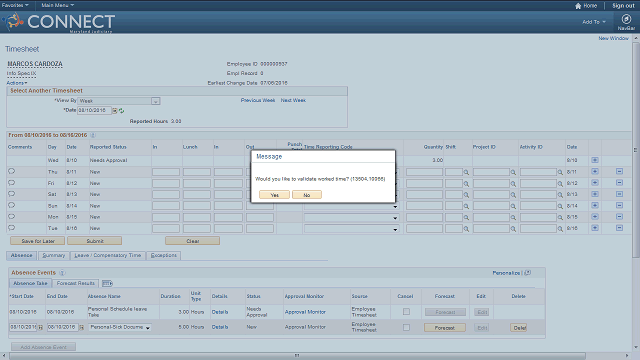Open comment bubble for Sun 8/14

(11, 205)
